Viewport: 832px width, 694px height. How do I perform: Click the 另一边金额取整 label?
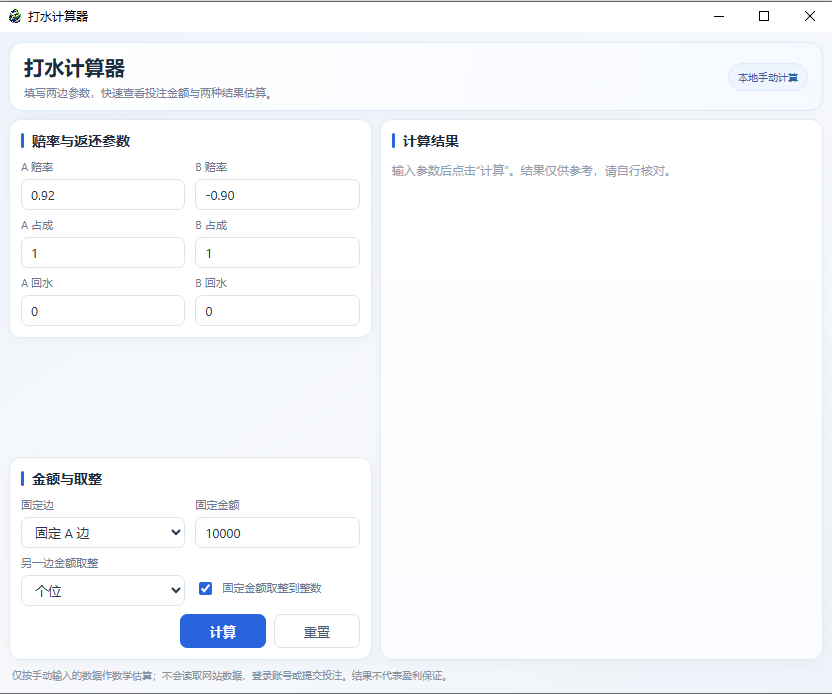coord(60,563)
